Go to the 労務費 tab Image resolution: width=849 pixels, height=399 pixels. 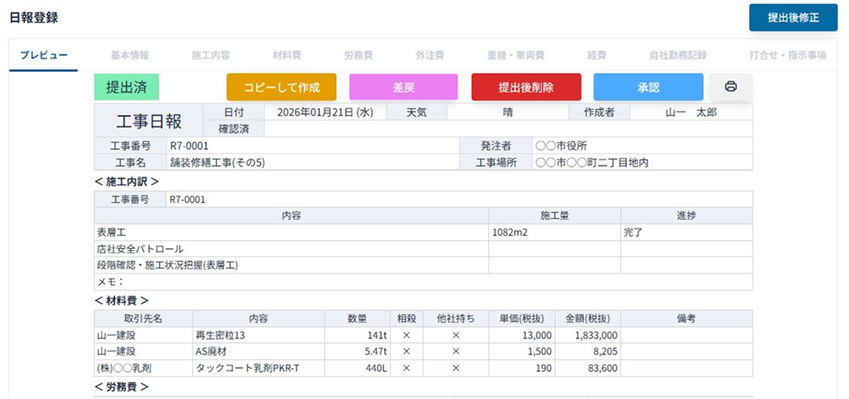(358, 55)
